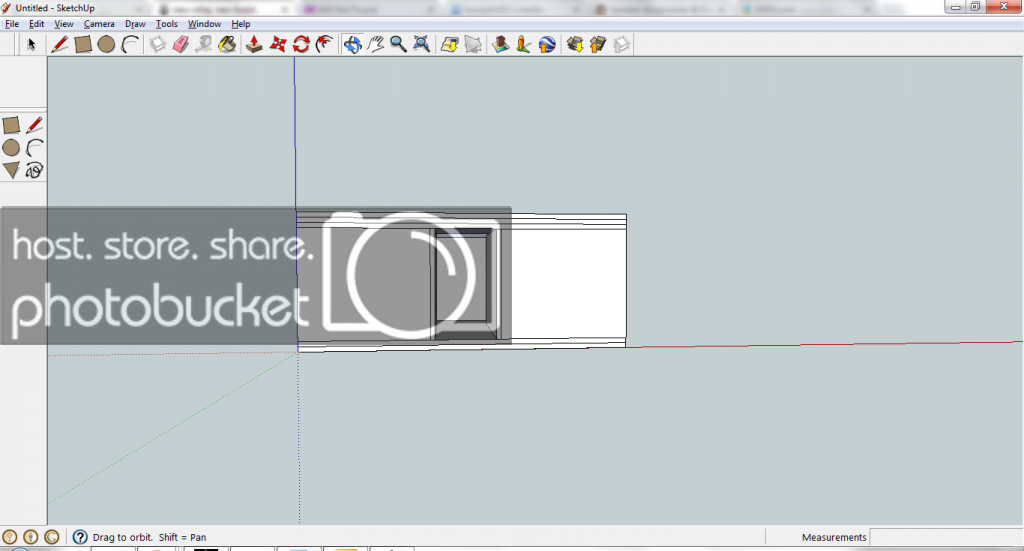The image size is (1024, 551).
Task: Activate the Move tool with red arrows
Action: [278, 44]
